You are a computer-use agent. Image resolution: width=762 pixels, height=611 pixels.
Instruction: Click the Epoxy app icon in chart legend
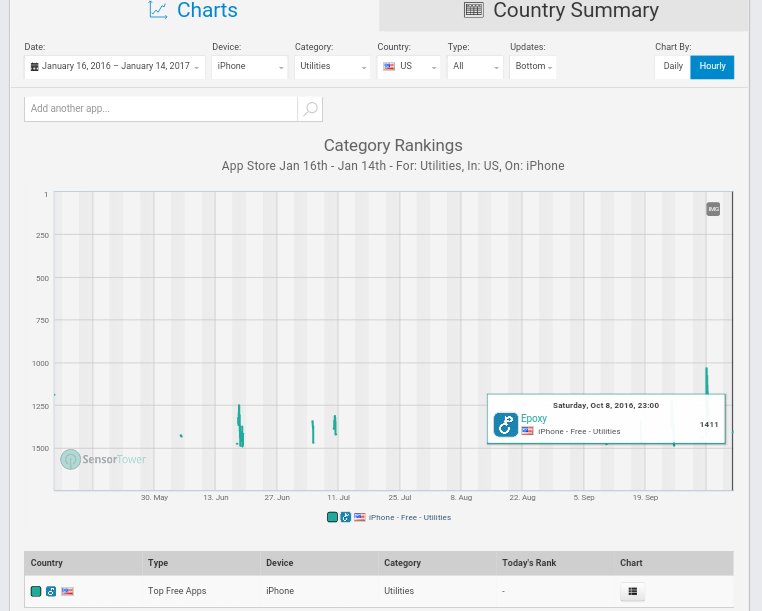(x=345, y=517)
